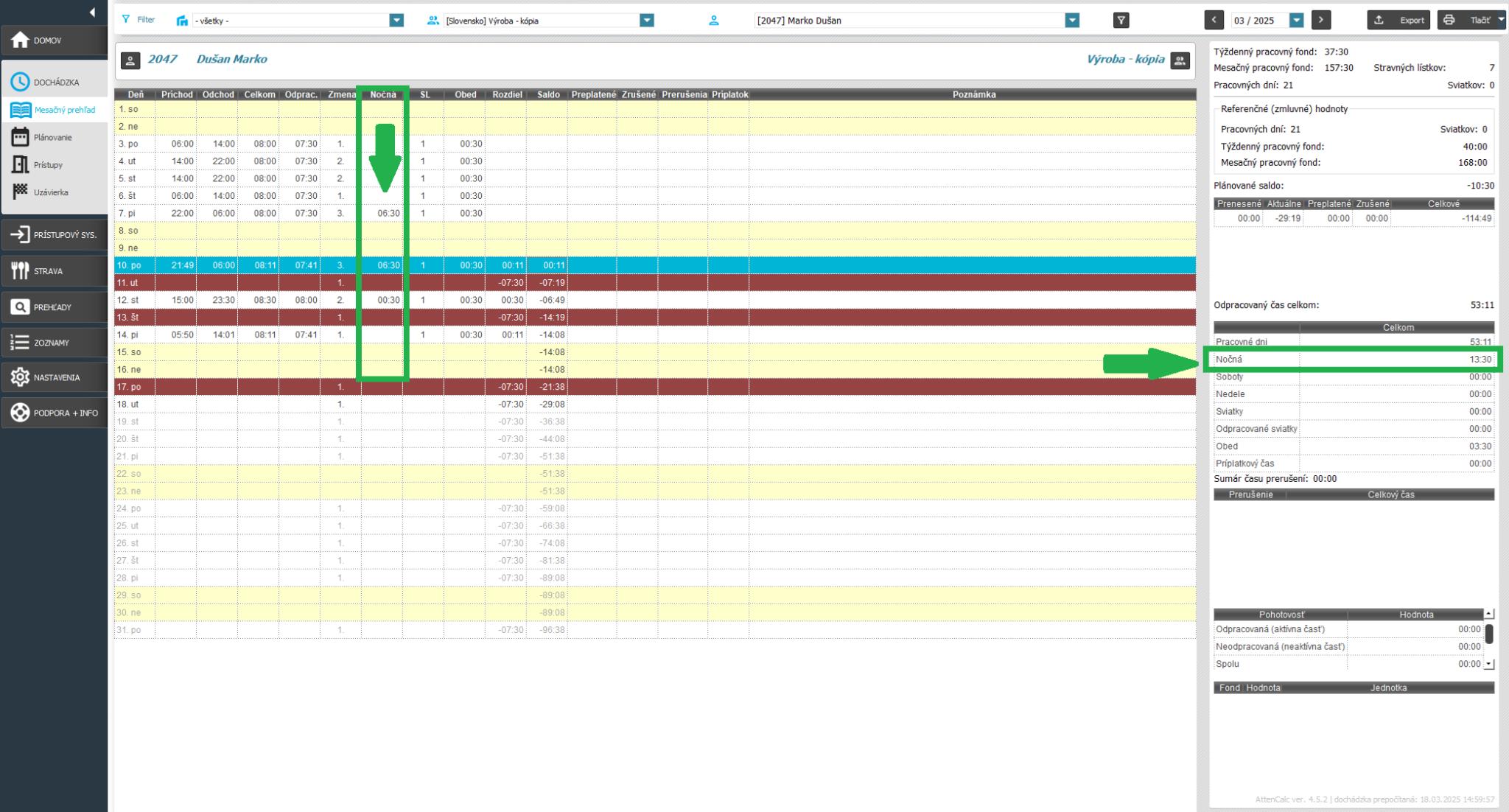The width and height of the screenshot is (1509, 812).
Task: Click the Domov home icon
Action: click(x=21, y=41)
